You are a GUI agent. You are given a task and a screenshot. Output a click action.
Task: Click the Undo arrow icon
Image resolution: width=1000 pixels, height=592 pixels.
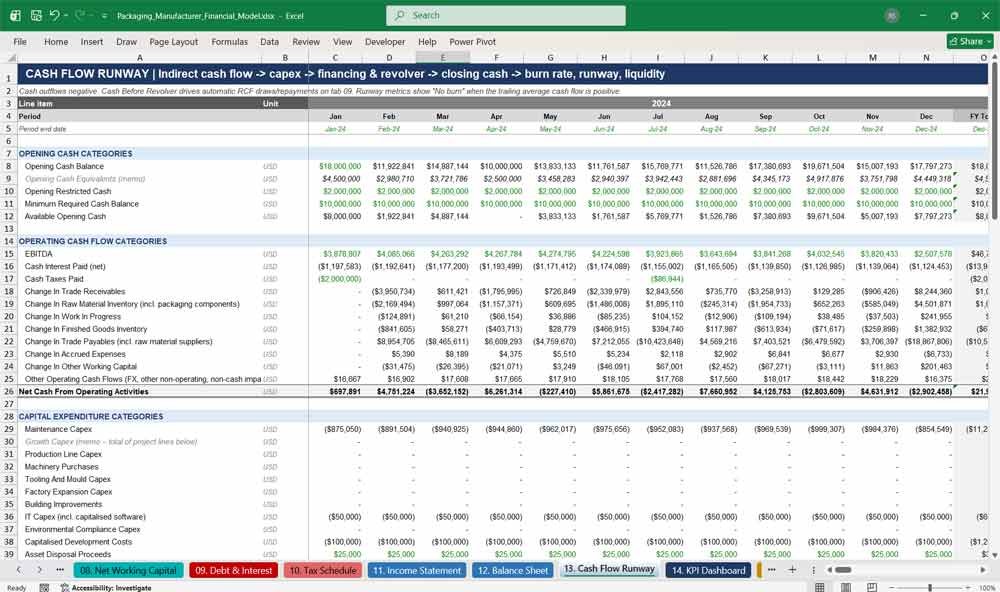(x=55, y=15)
